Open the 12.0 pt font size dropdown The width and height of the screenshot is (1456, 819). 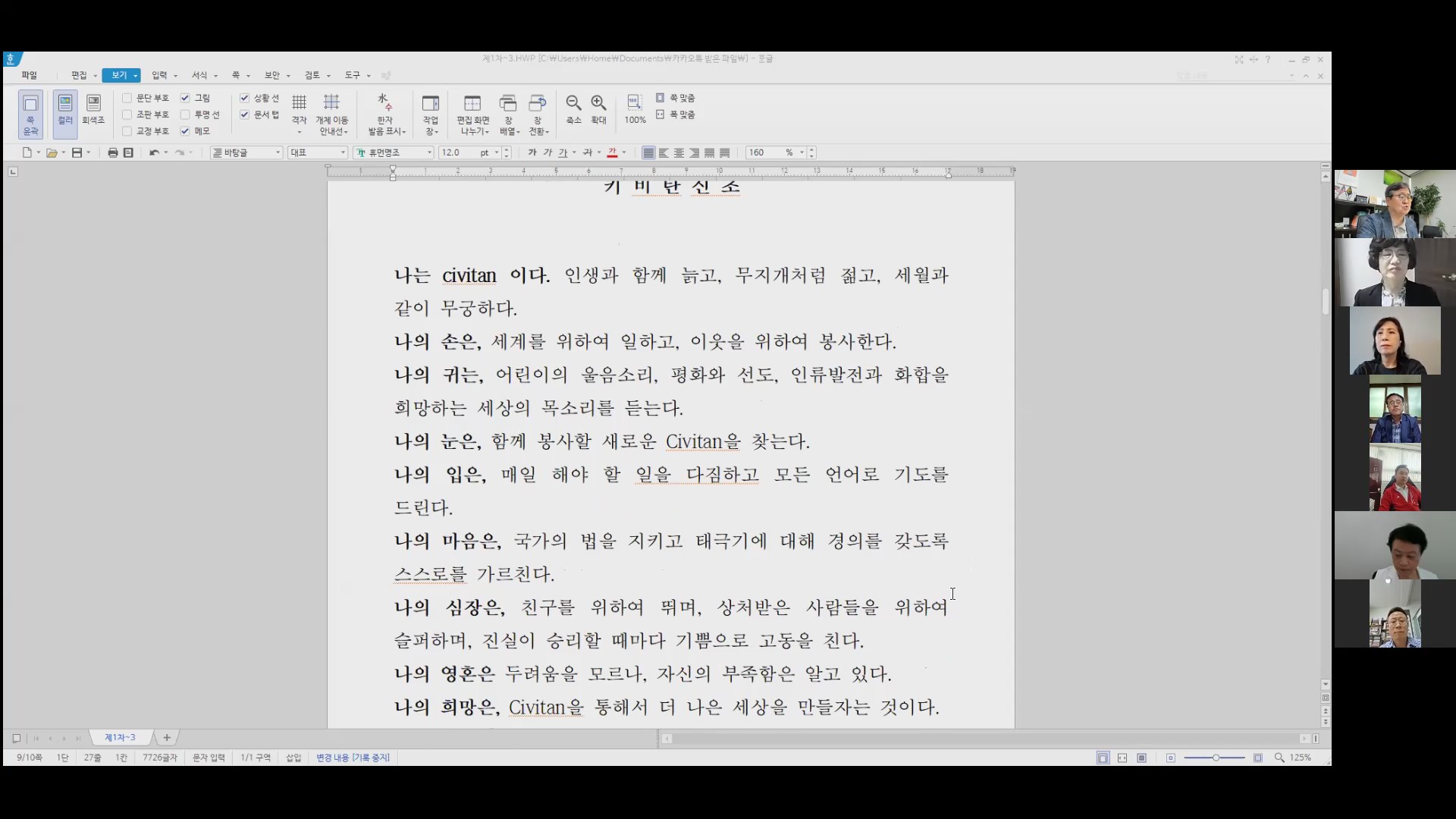(497, 152)
